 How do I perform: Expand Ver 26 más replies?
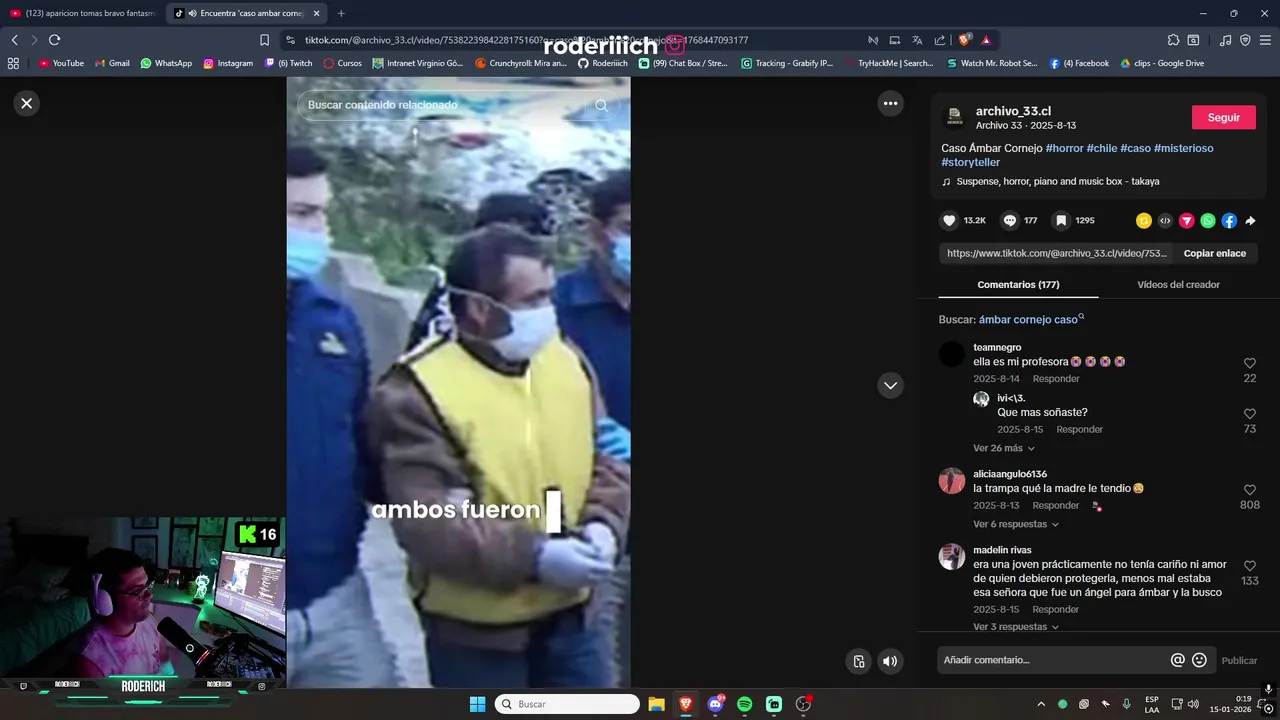pos(1003,448)
